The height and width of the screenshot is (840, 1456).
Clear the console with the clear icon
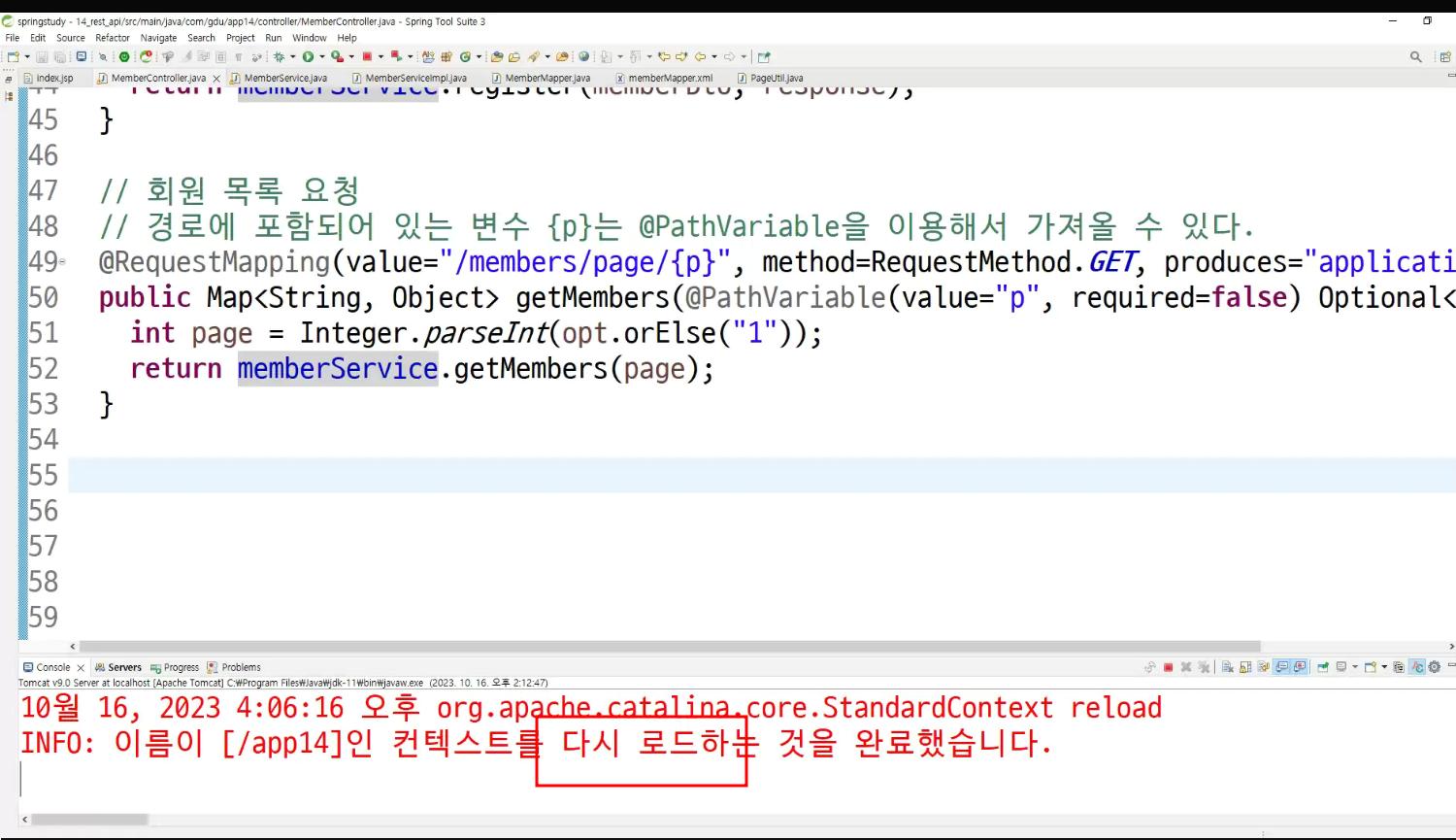point(1228,667)
